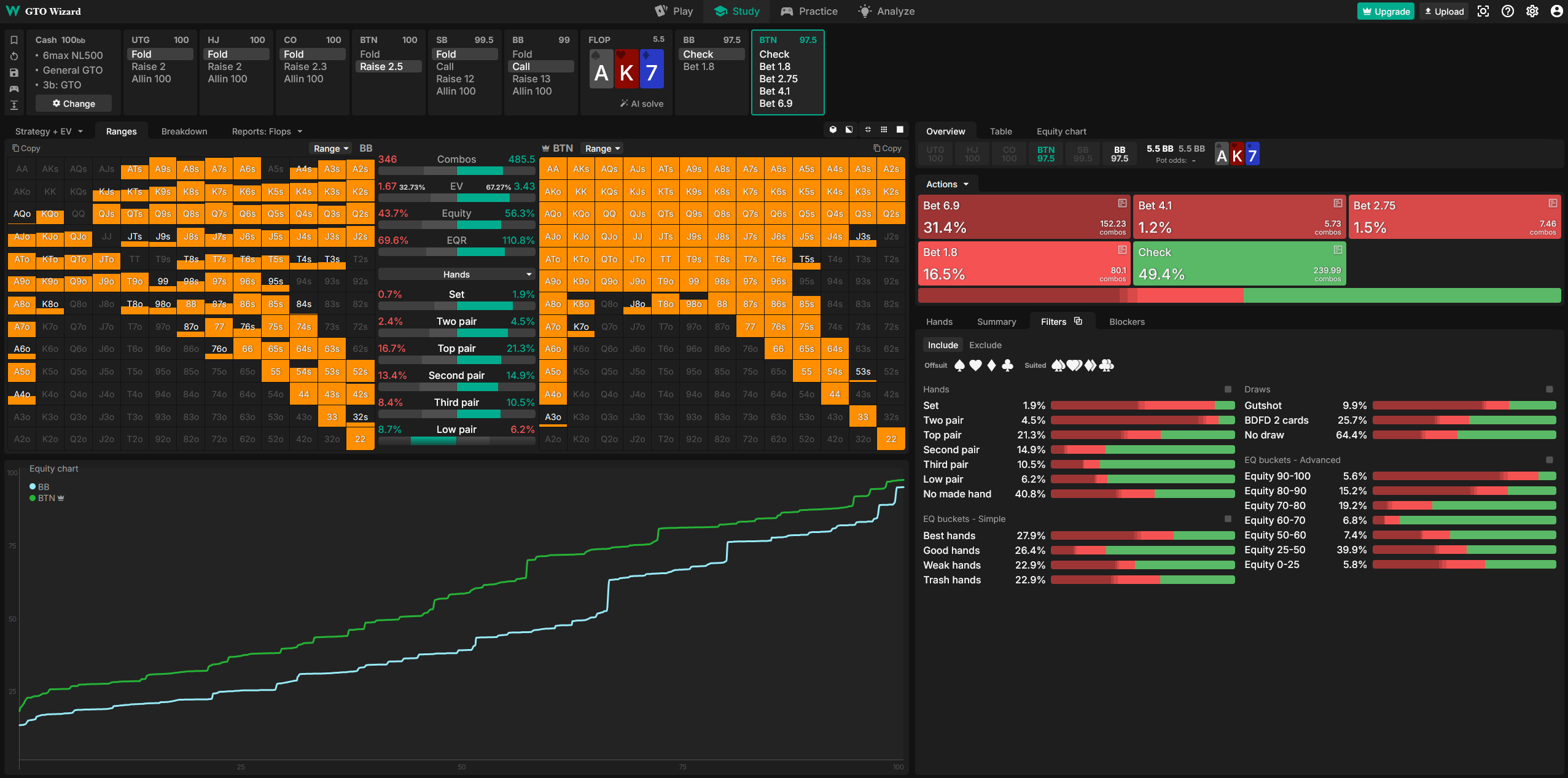Click the Change settings button
This screenshot has width=1568, height=778.
(74, 104)
